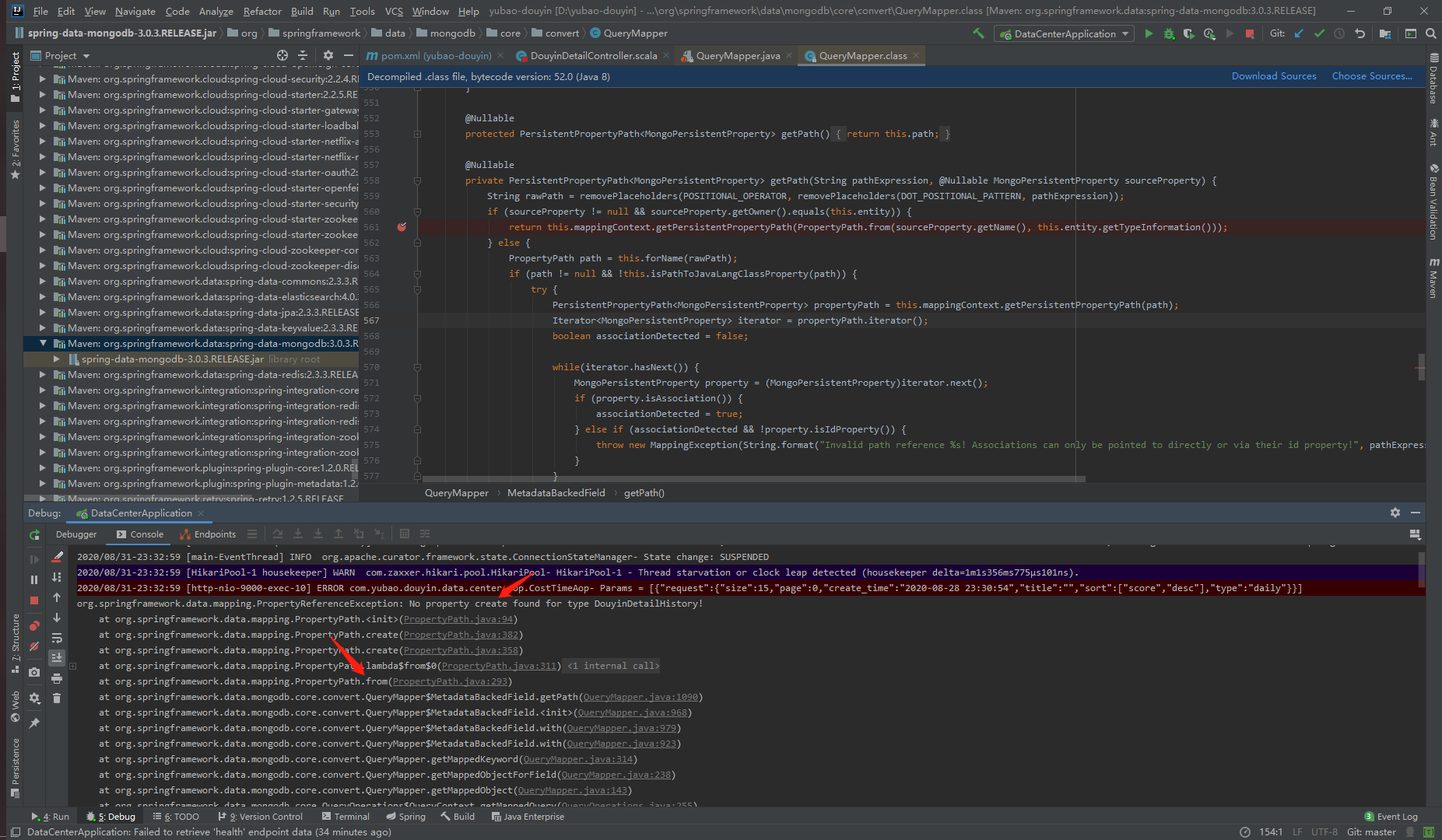Run DataCenterApplication with green play icon
The image size is (1442, 840).
1149,33
